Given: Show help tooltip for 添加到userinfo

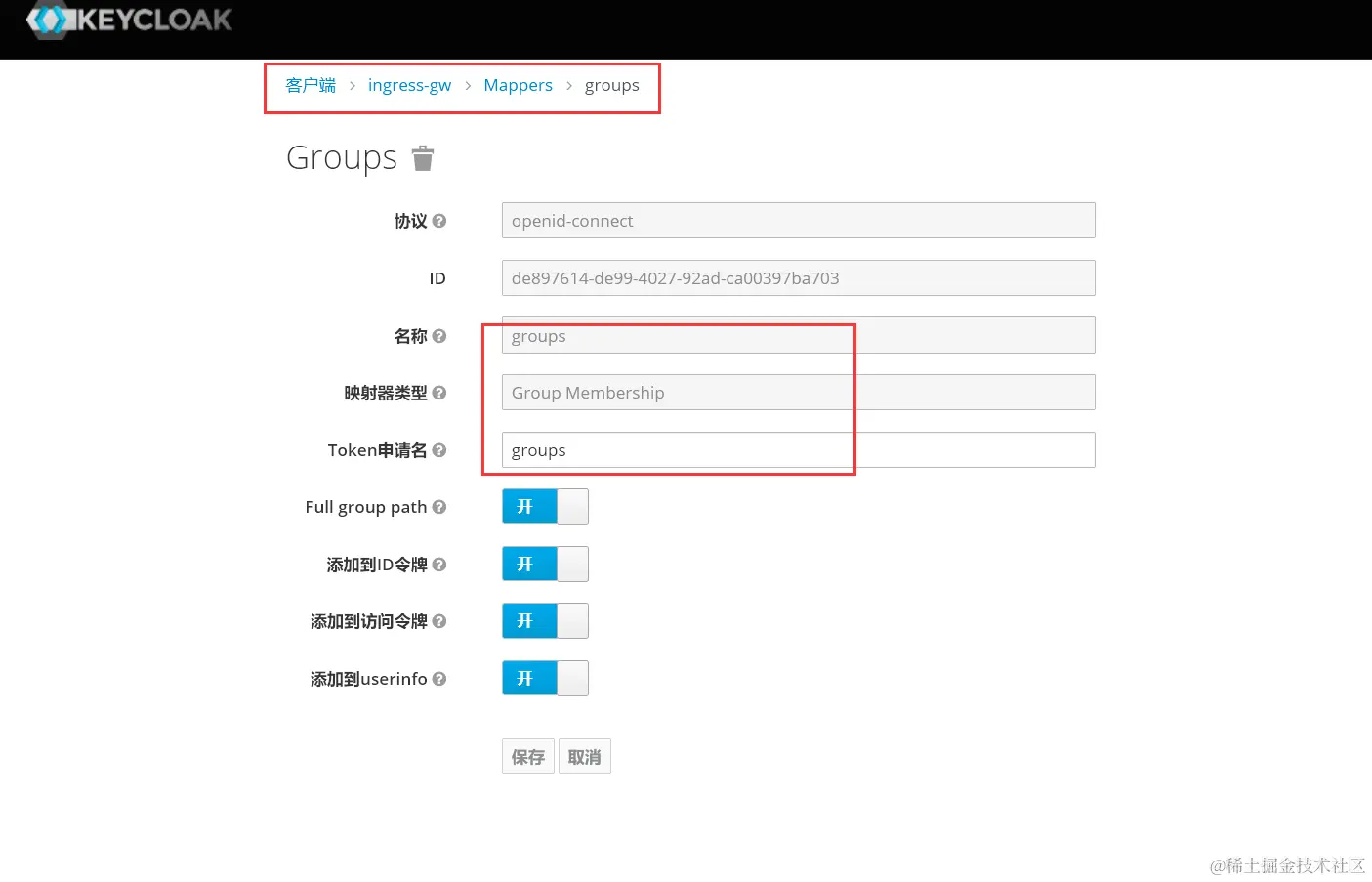Looking at the screenshot, I should click(x=439, y=679).
